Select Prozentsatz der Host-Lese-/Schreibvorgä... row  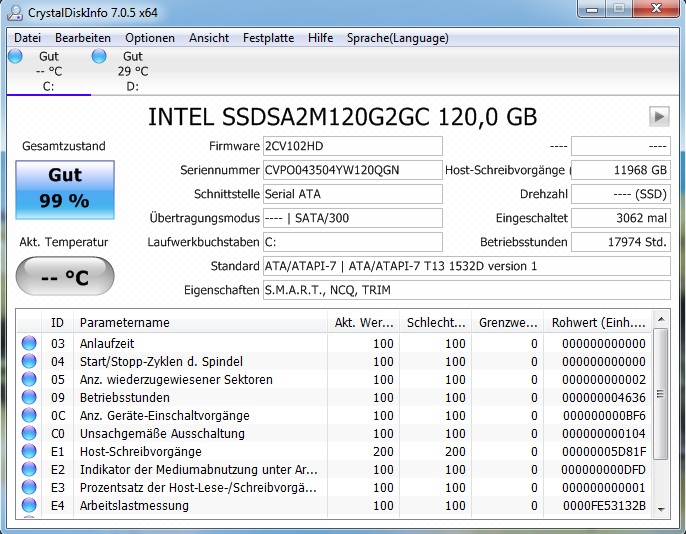click(198, 488)
